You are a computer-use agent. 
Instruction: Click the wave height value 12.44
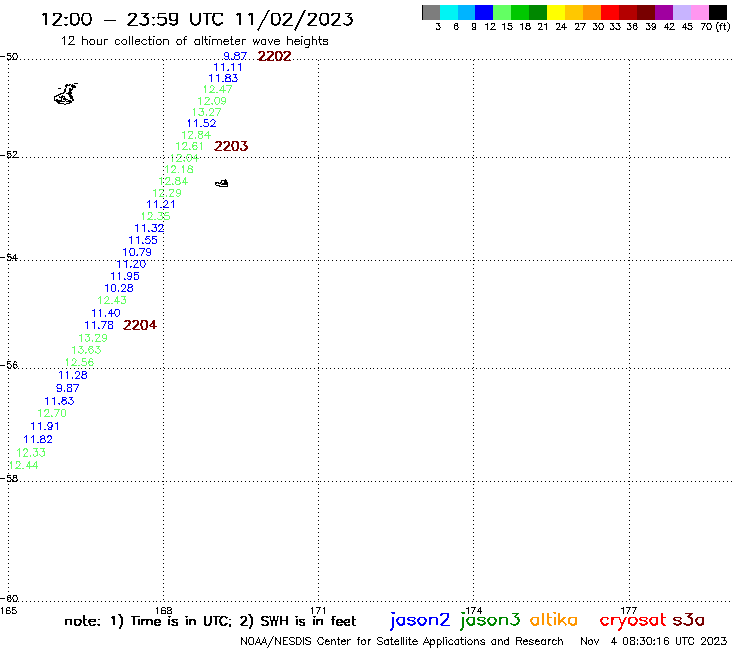pos(24,465)
